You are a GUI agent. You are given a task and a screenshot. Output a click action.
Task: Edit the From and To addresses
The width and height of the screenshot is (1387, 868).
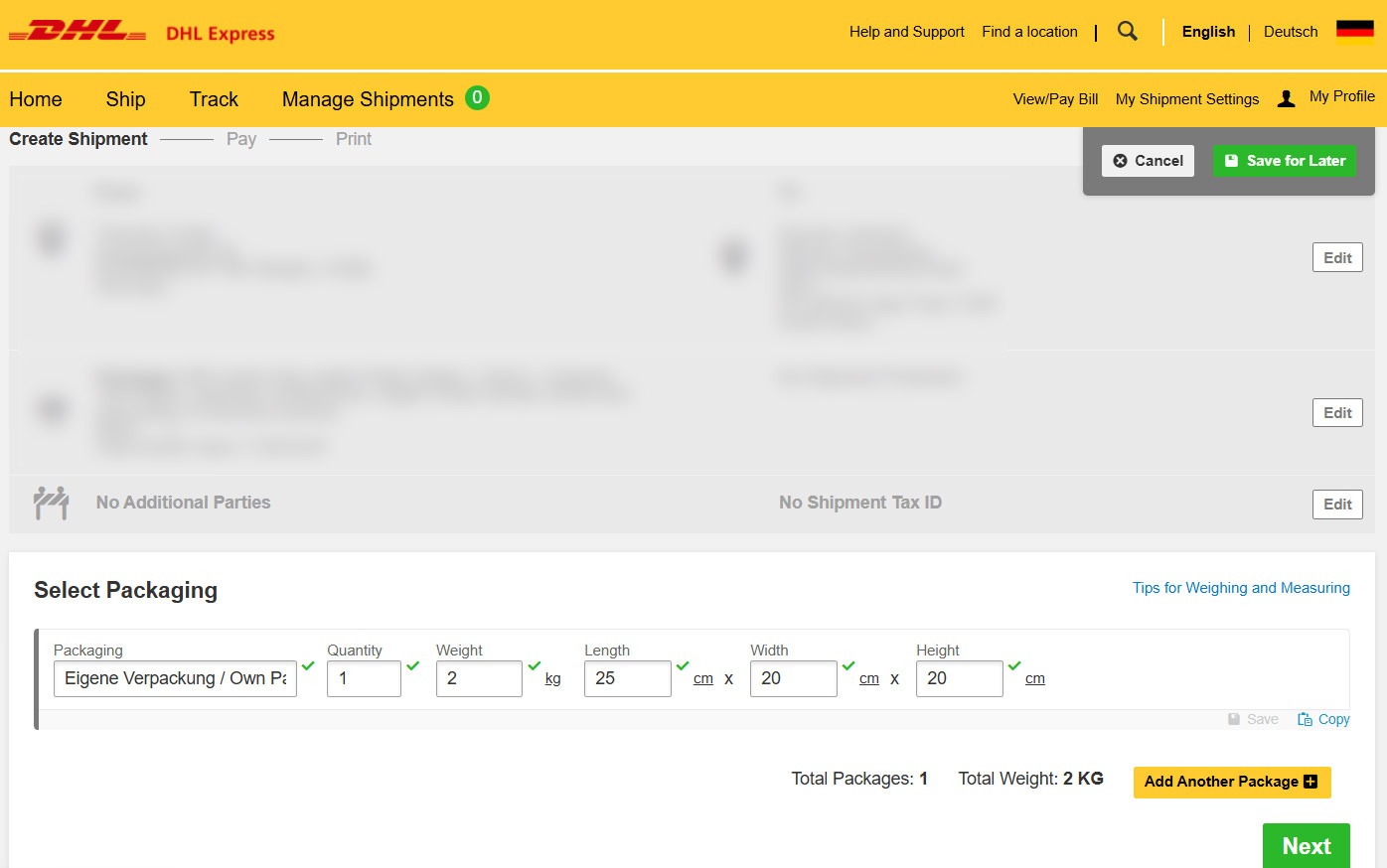pos(1337,258)
